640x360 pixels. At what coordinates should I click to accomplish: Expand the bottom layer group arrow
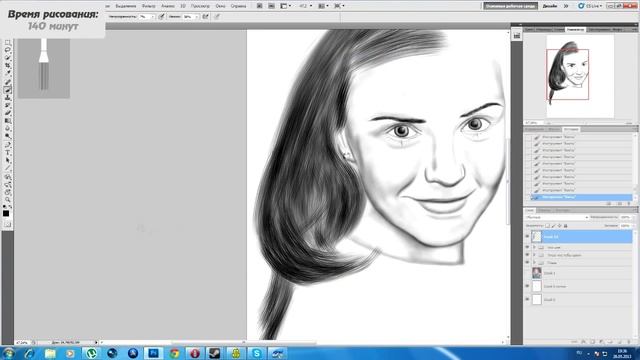tap(534, 262)
